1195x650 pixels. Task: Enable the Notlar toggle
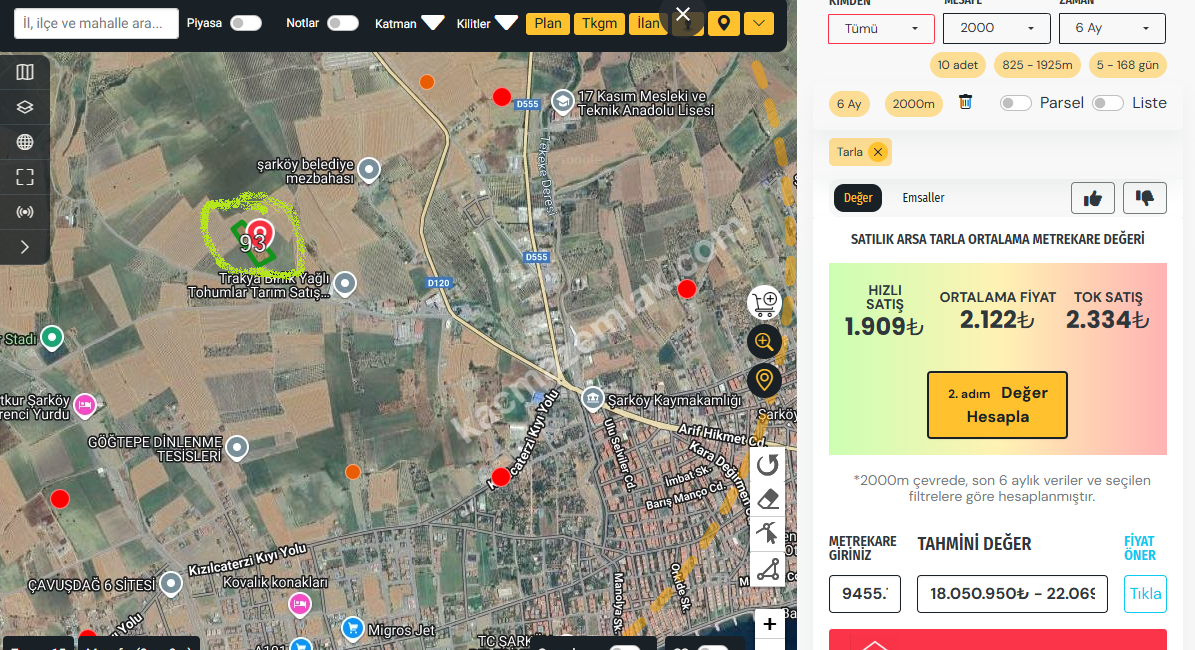[342, 23]
